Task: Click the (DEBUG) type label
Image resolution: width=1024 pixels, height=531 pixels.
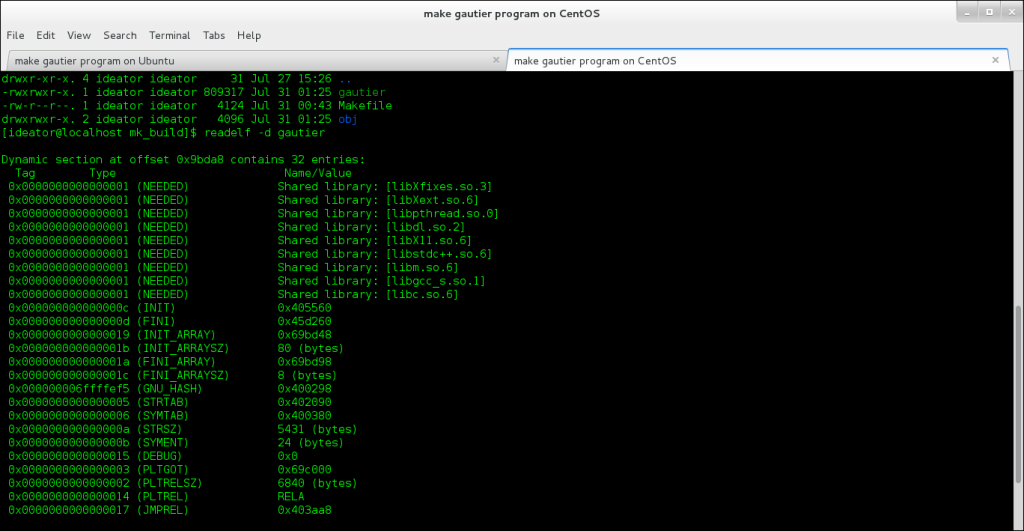Action: coord(159,457)
